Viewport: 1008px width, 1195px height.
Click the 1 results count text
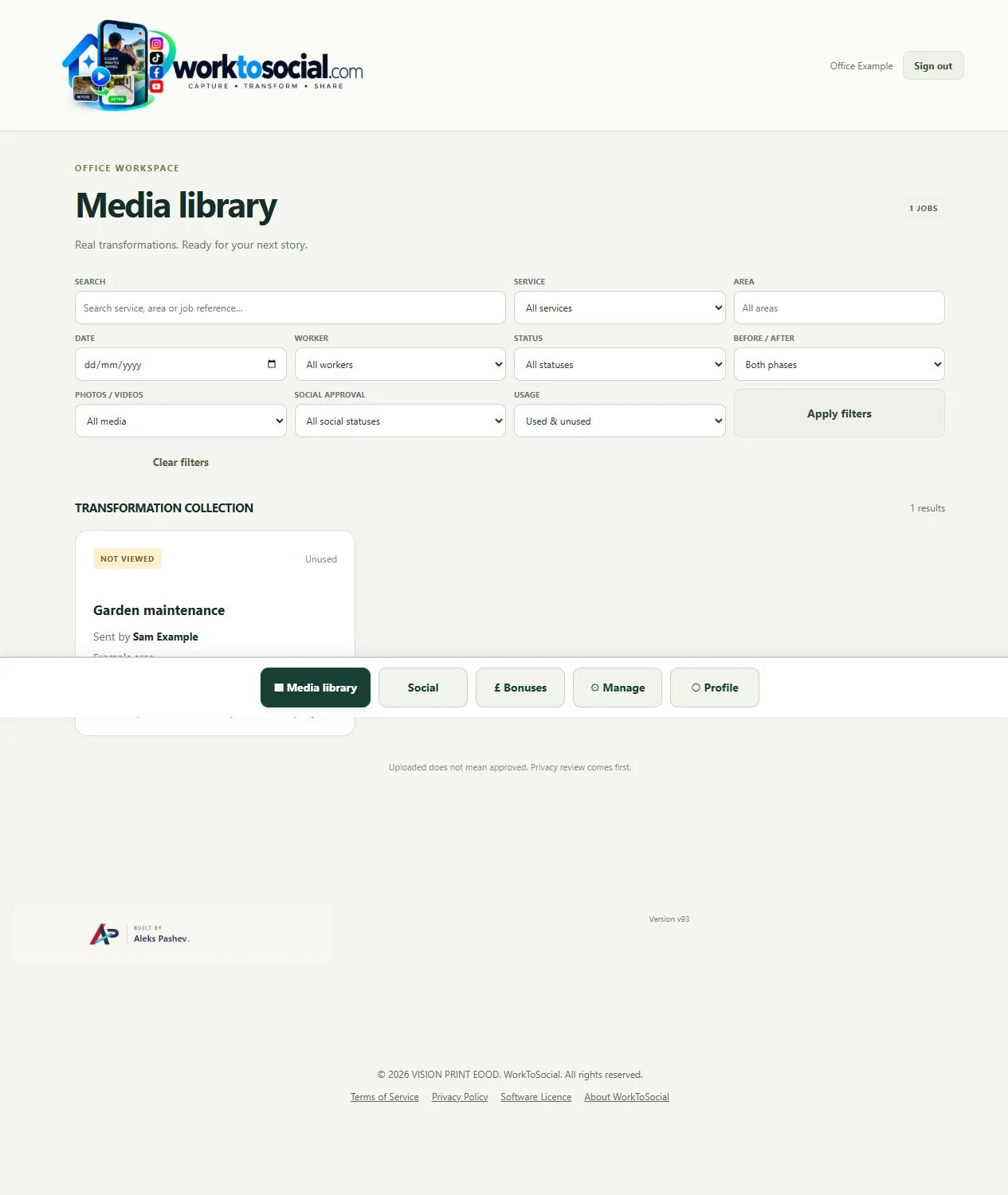point(928,508)
